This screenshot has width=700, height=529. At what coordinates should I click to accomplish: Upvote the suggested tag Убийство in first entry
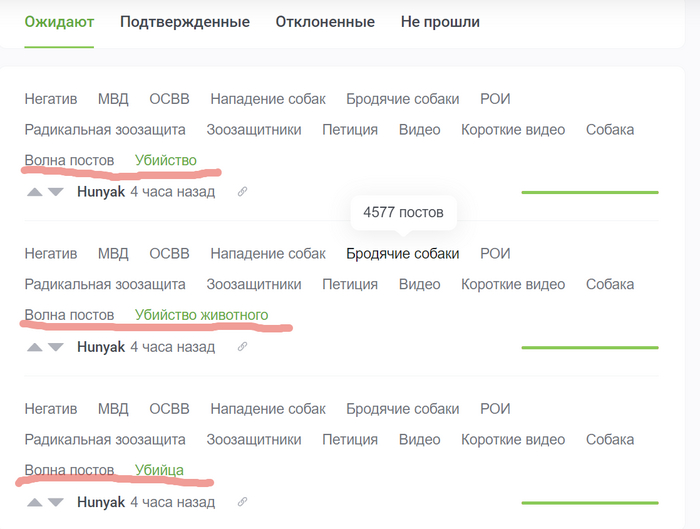(34, 192)
